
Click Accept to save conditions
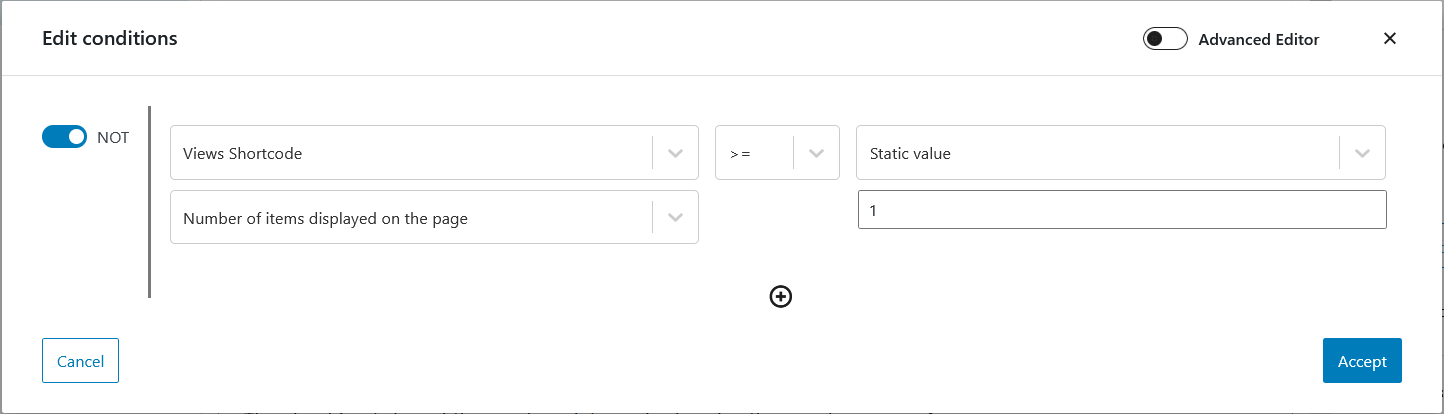coord(1362,361)
